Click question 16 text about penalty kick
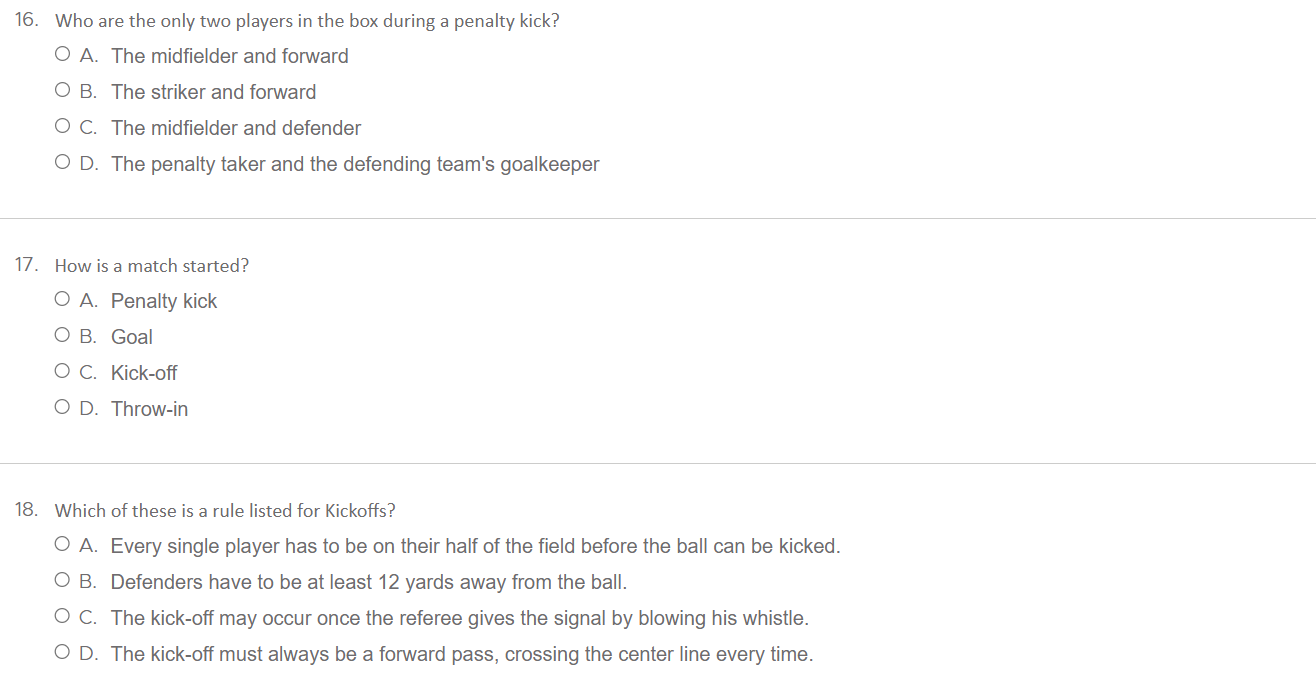 [x=307, y=21]
